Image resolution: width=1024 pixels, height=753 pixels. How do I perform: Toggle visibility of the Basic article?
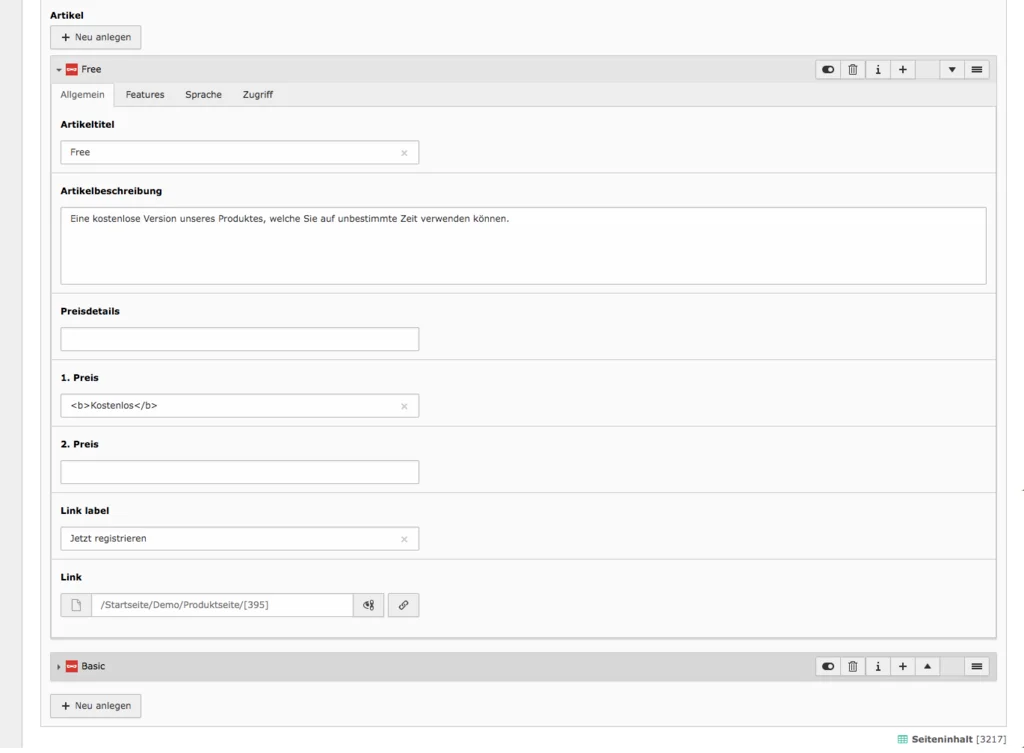[x=827, y=666]
